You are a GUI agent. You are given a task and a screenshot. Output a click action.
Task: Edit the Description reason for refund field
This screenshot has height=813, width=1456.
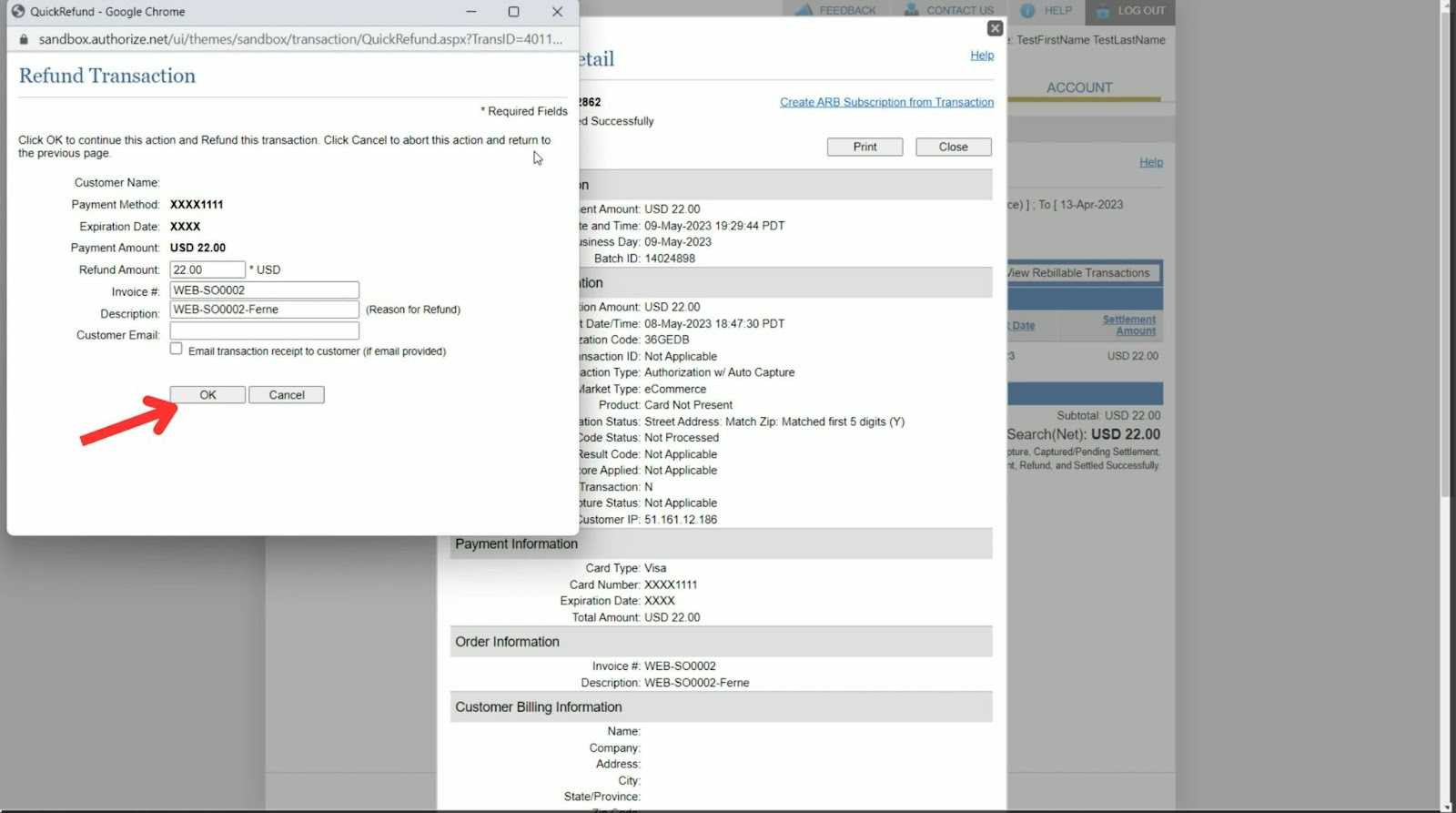pyautogui.click(x=265, y=310)
